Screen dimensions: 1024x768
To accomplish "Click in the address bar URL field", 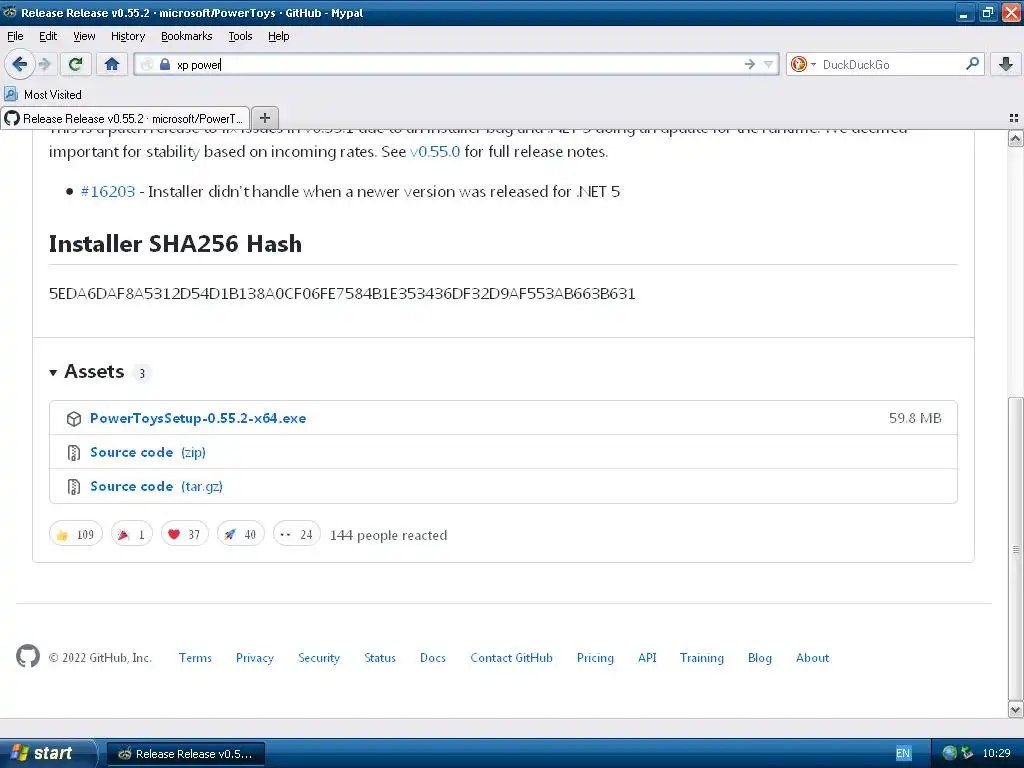I will pos(457,64).
